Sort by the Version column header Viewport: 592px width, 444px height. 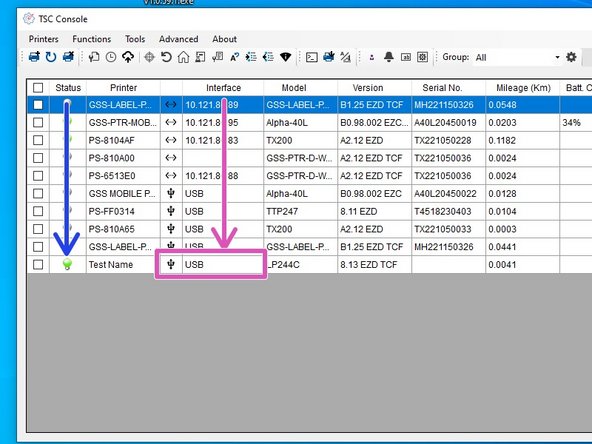coord(368,88)
